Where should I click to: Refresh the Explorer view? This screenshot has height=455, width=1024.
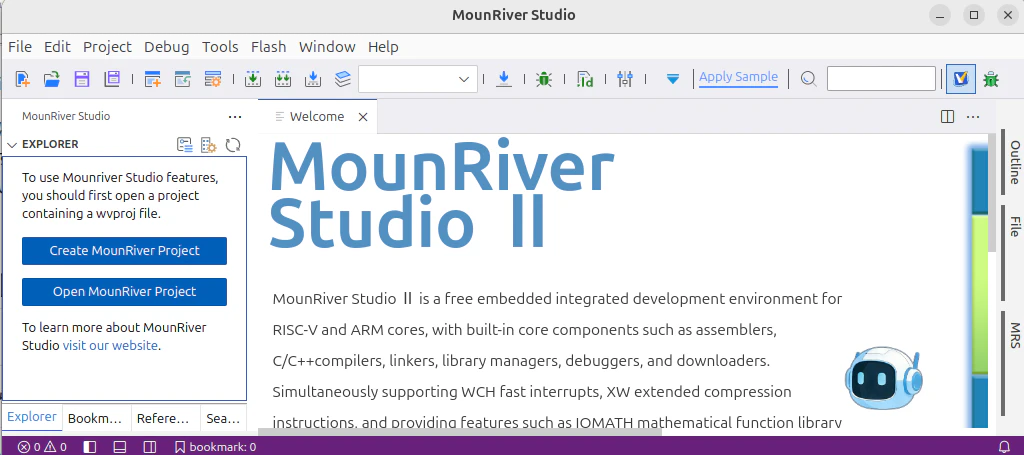(233, 145)
